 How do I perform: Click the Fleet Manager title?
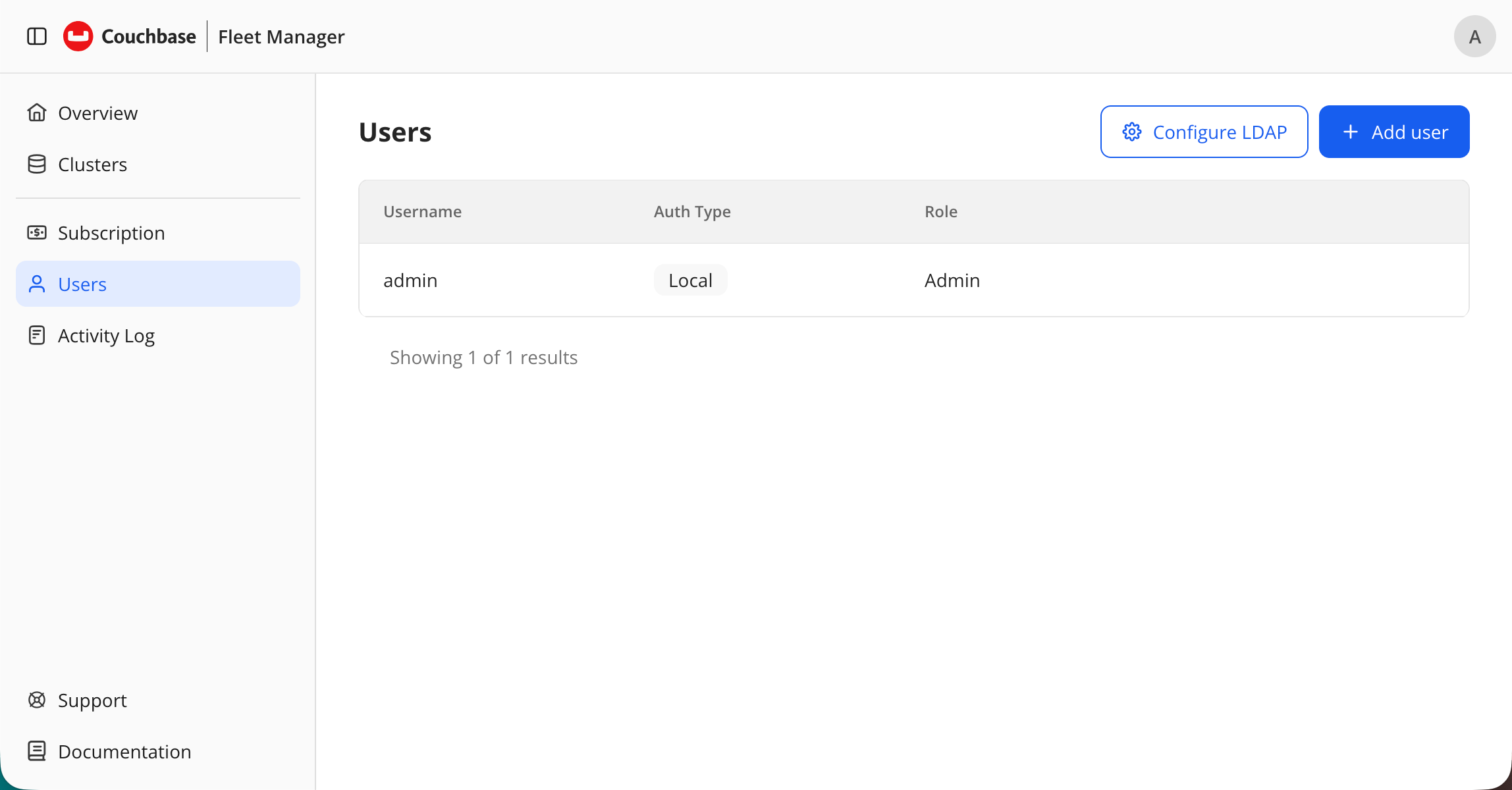click(281, 36)
